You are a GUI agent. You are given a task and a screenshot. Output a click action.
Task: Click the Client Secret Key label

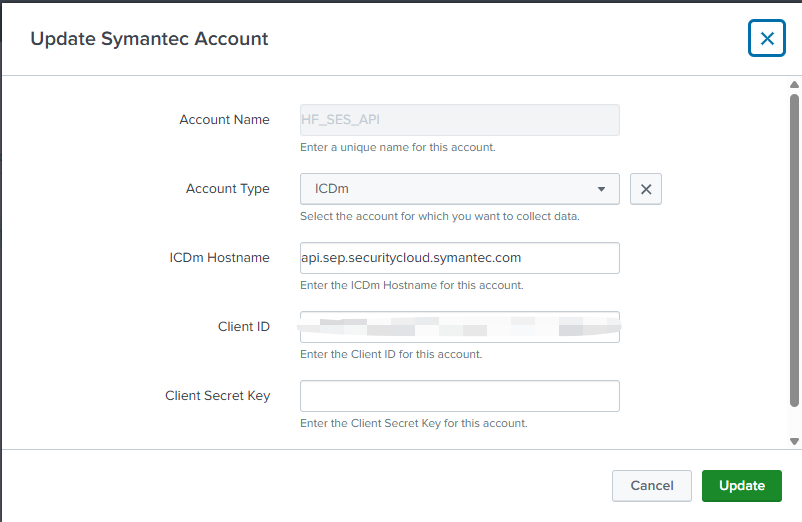click(217, 396)
